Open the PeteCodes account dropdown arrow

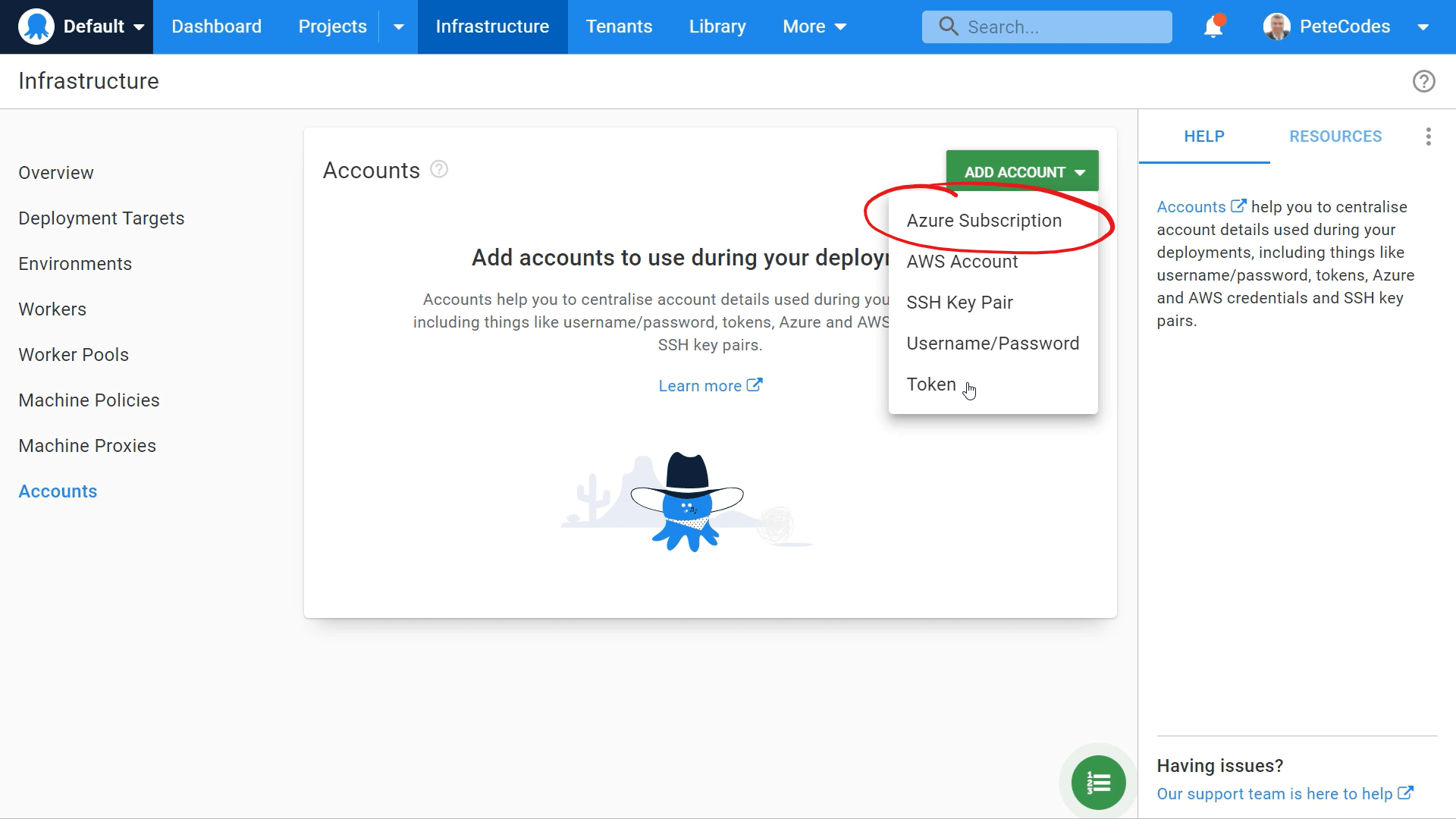click(1423, 27)
